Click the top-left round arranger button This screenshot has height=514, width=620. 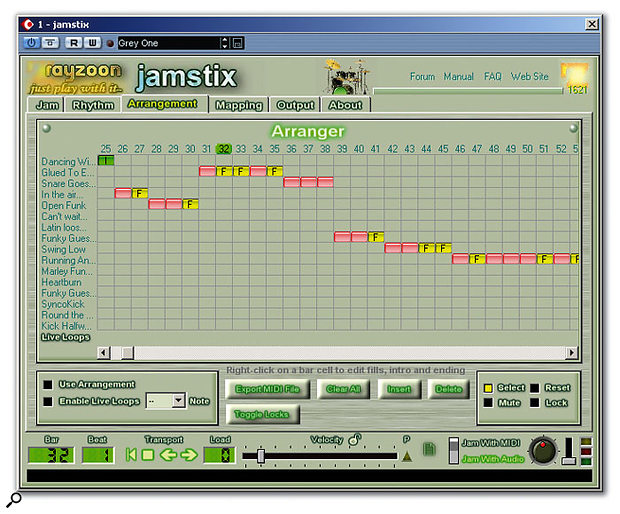point(47,128)
